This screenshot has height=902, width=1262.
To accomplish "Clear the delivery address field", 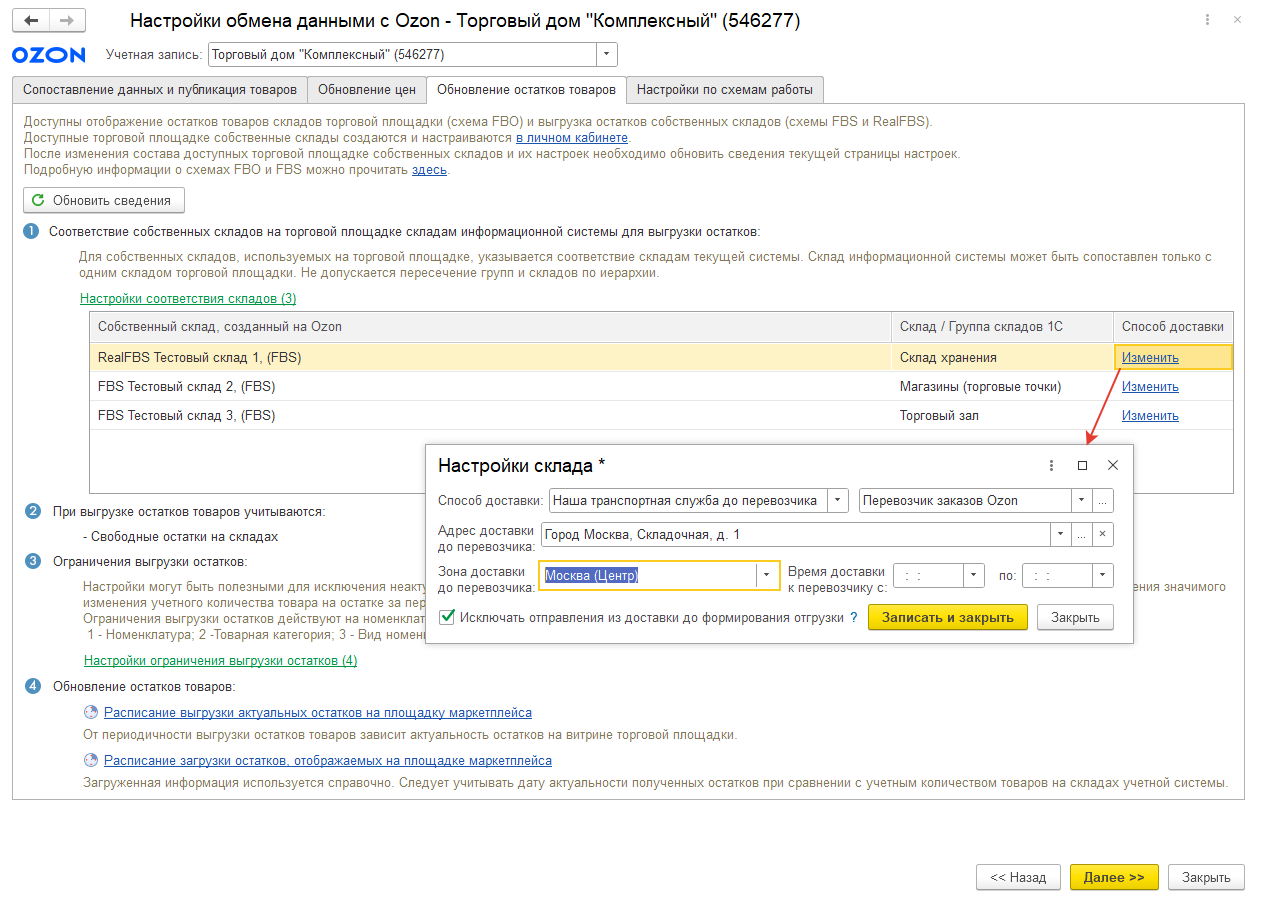I will click(1102, 535).
